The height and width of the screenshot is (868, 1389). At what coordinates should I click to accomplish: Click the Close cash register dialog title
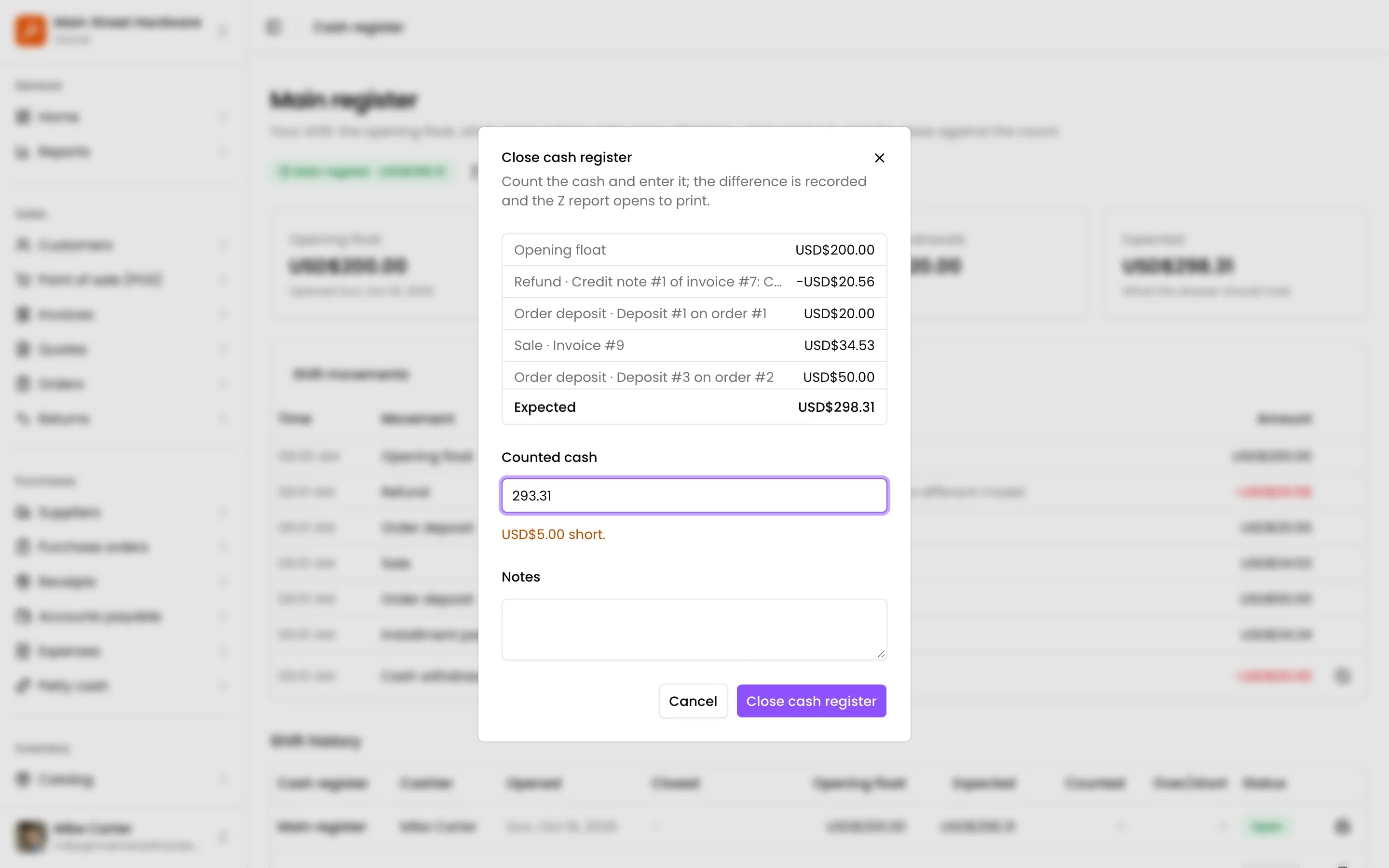(x=567, y=157)
